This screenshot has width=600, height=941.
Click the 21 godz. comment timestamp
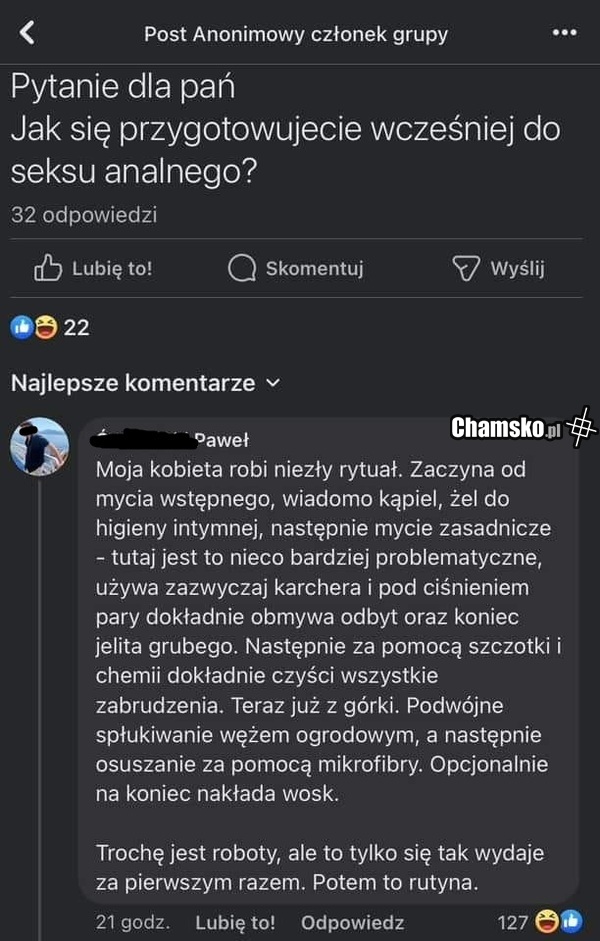click(132, 922)
